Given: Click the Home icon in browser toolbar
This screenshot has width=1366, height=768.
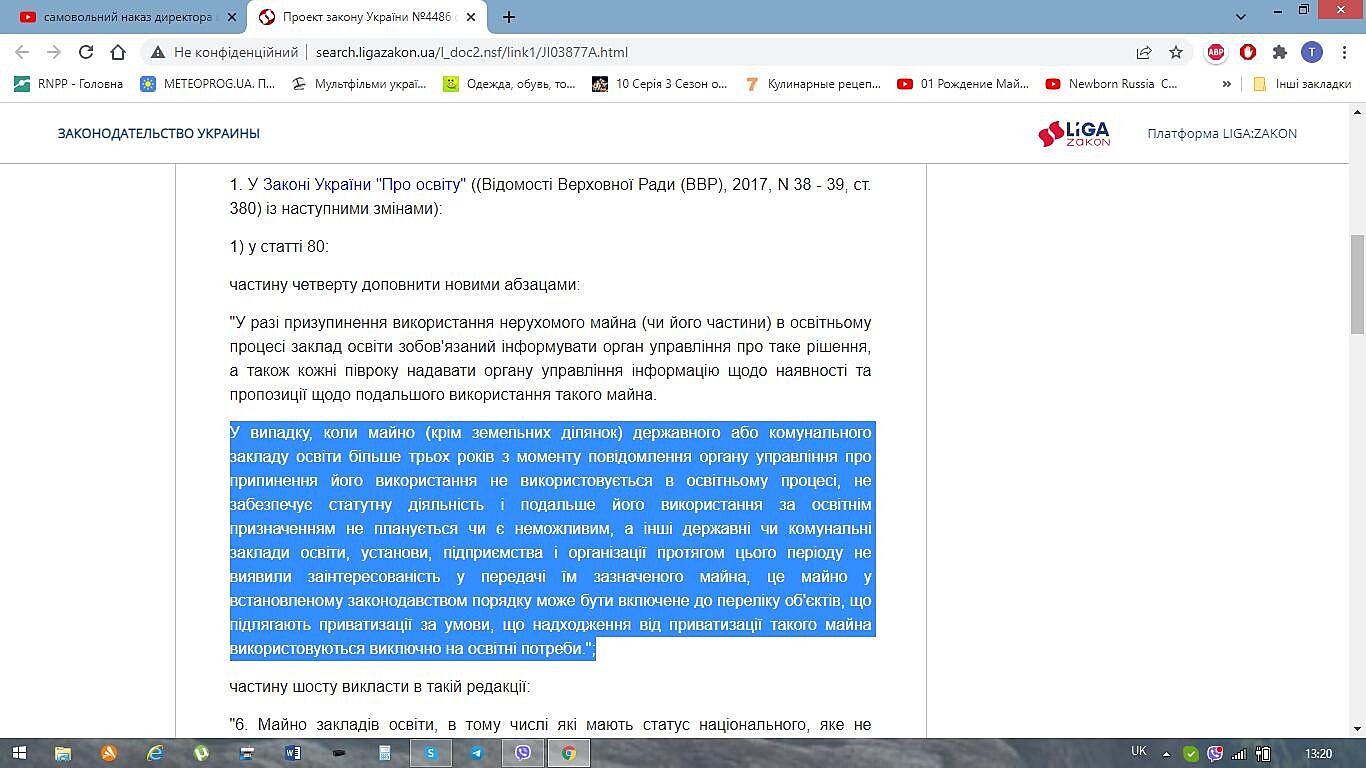Looking at the screenshot, I should pyautogui.click(x=118, y=52).
